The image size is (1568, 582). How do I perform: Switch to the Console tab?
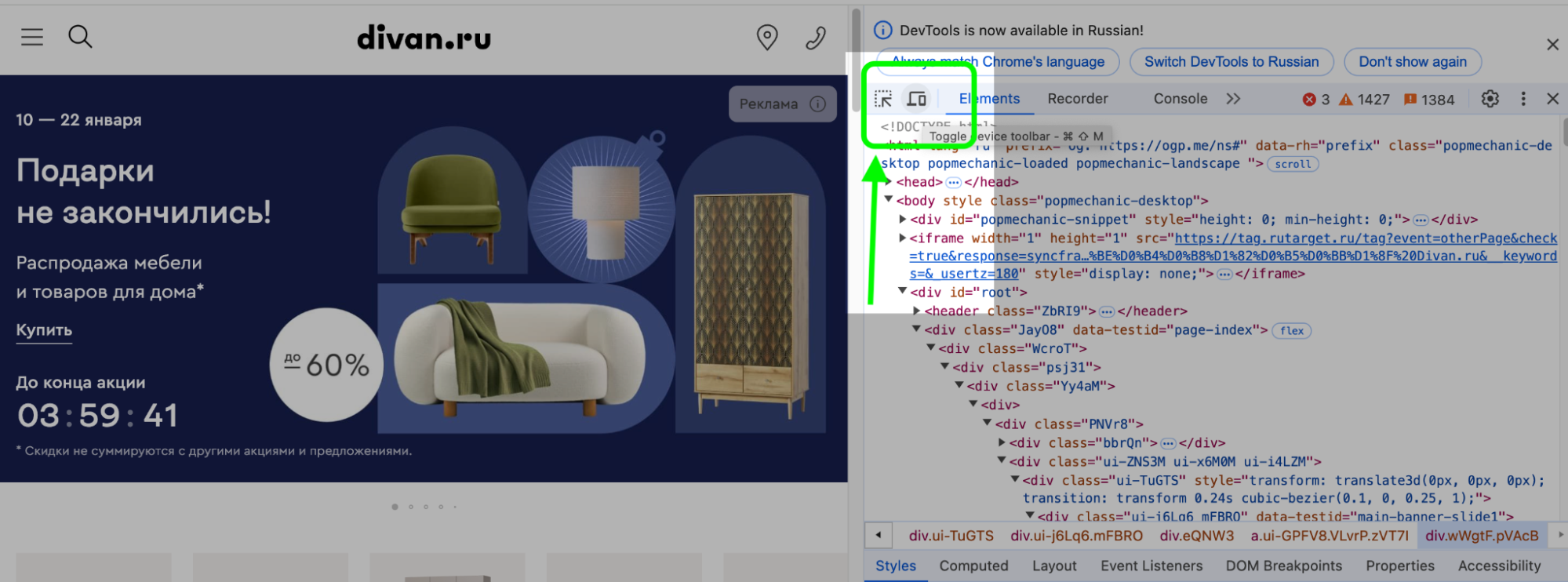click(x=1181, y=99)
